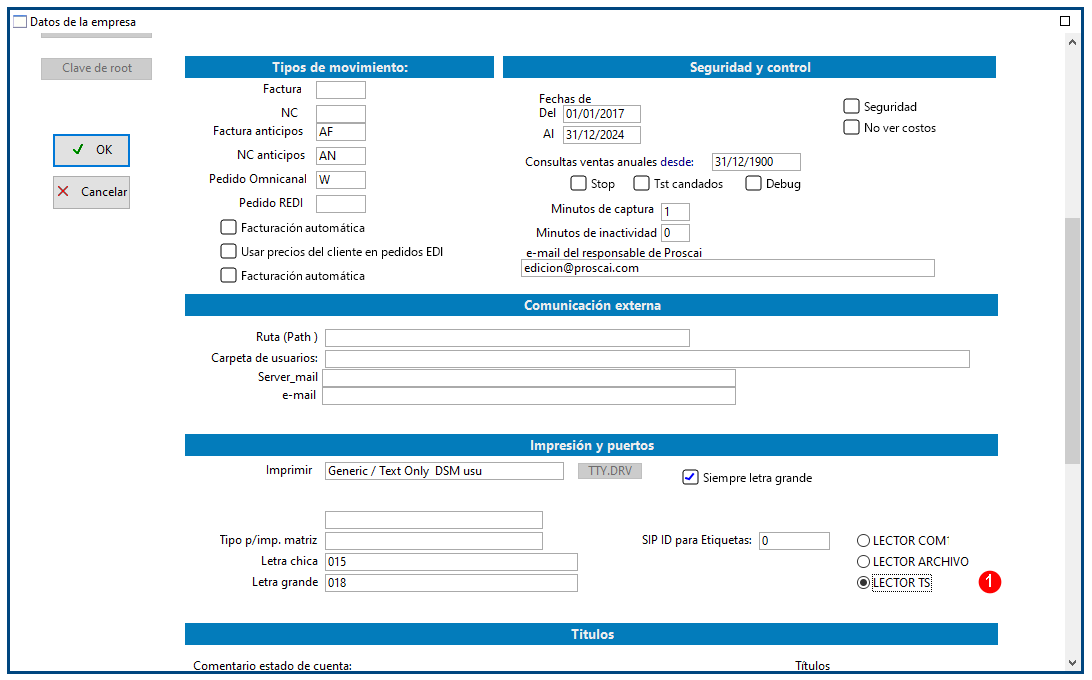Click the OK button with green checkmark

[x=91, y=150]
